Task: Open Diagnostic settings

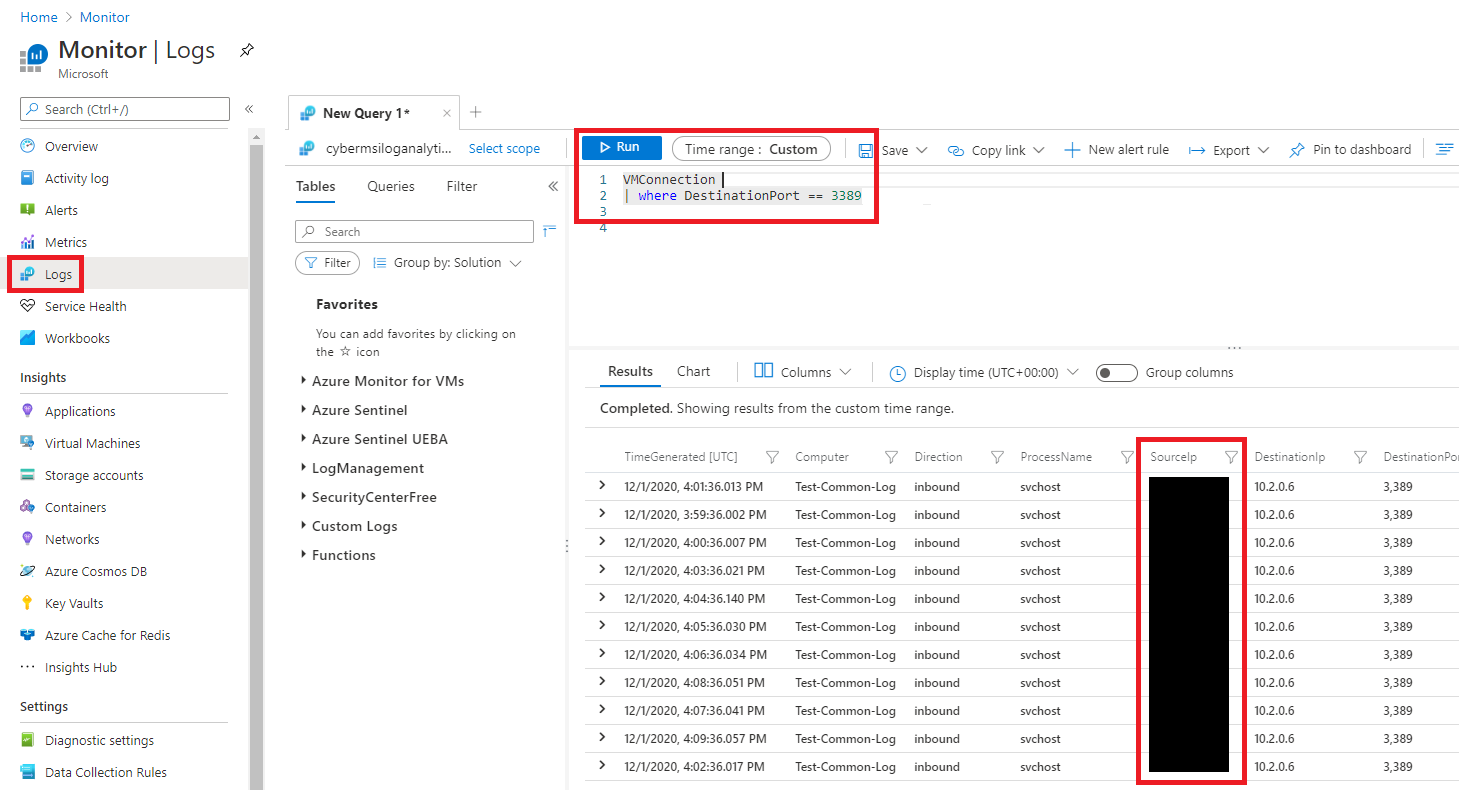Action: pyautogui.click(x=99, y=740)
